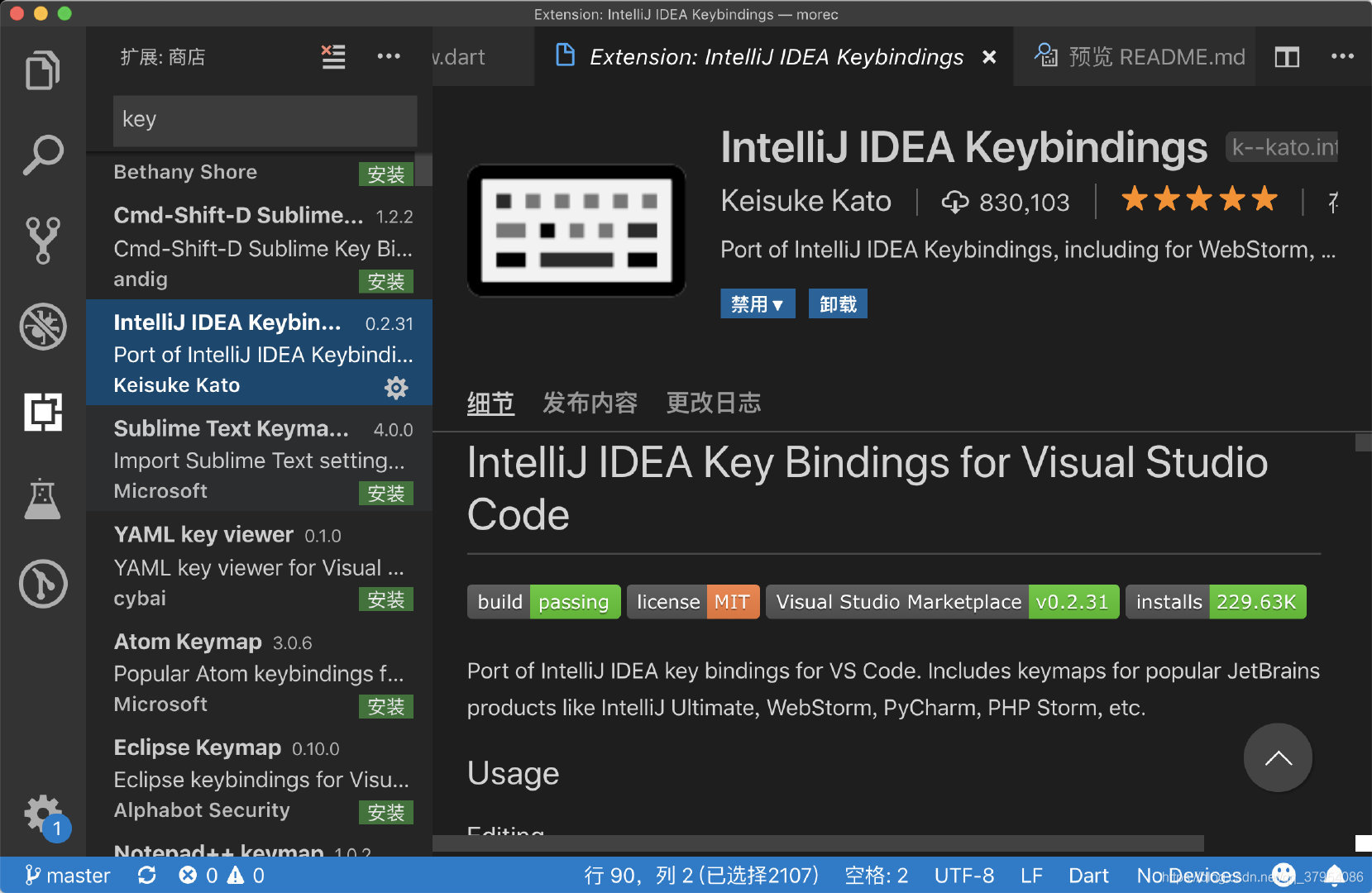The height and width of the screenshot is (893, 1372).
Task: Open the Manage gear with update badge
Action: tap(45, 817)
